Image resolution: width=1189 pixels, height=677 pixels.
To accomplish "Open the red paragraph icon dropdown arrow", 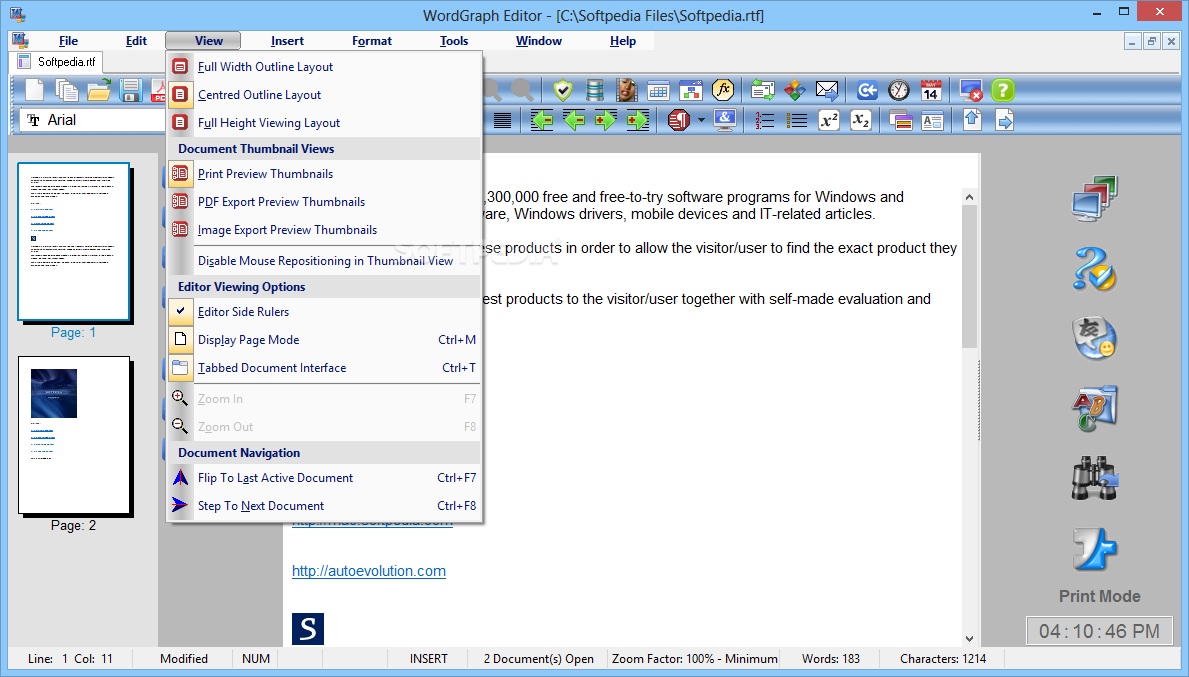I will 701,120.
